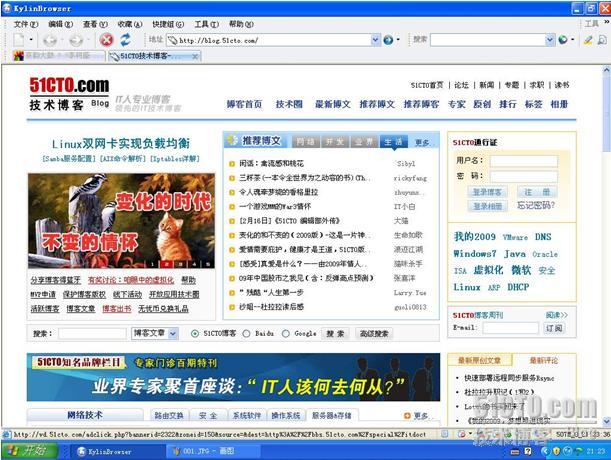
Task: Select the Baidu radio button
Action: coord(246,334)
